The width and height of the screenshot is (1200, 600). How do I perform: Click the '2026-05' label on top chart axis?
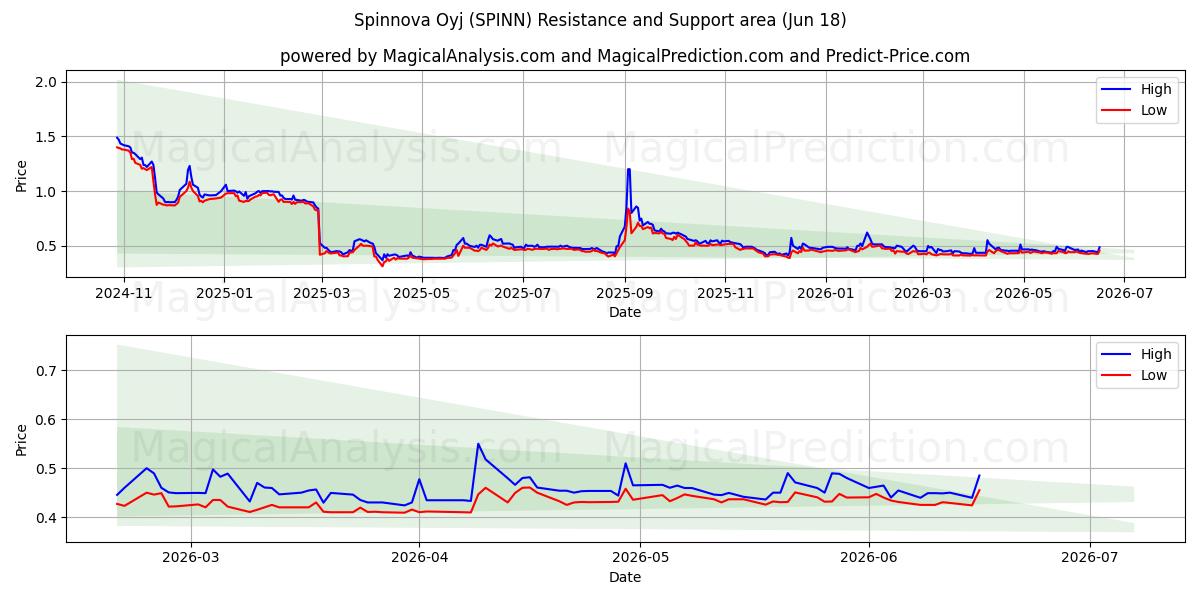click(1024, 293)
